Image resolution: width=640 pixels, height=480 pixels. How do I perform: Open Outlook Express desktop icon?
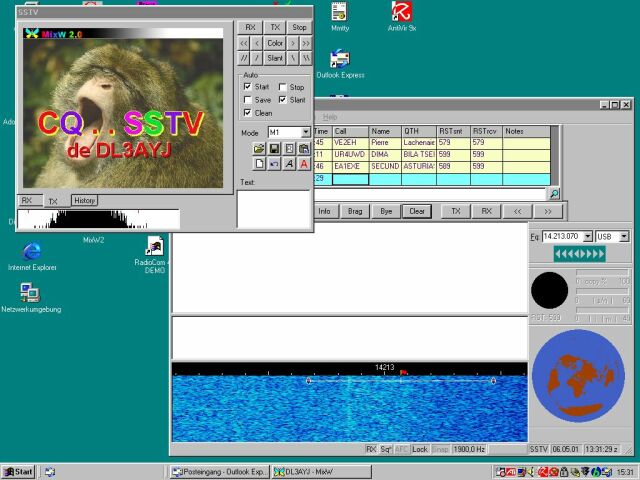point(340,63)
